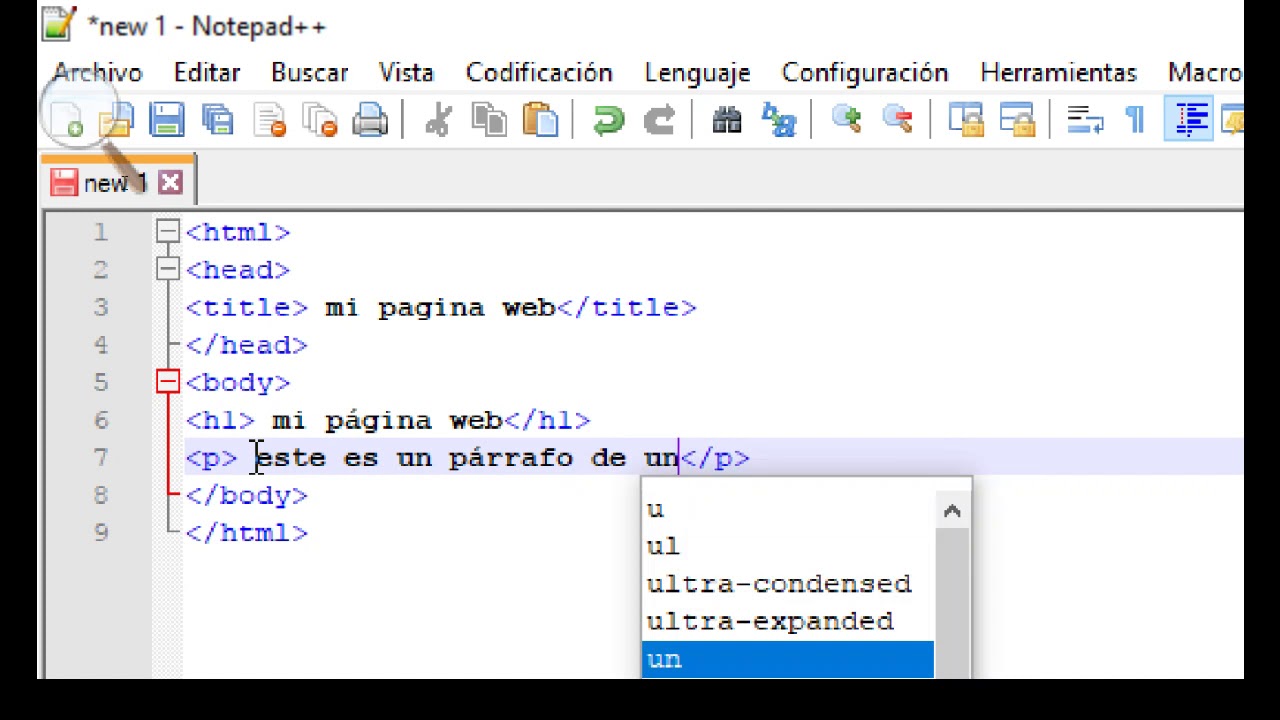Click the Synchronize horizontal scrolling icon
The height and width of the screenshot is (720, 1280).
[x=1017, y=120]
